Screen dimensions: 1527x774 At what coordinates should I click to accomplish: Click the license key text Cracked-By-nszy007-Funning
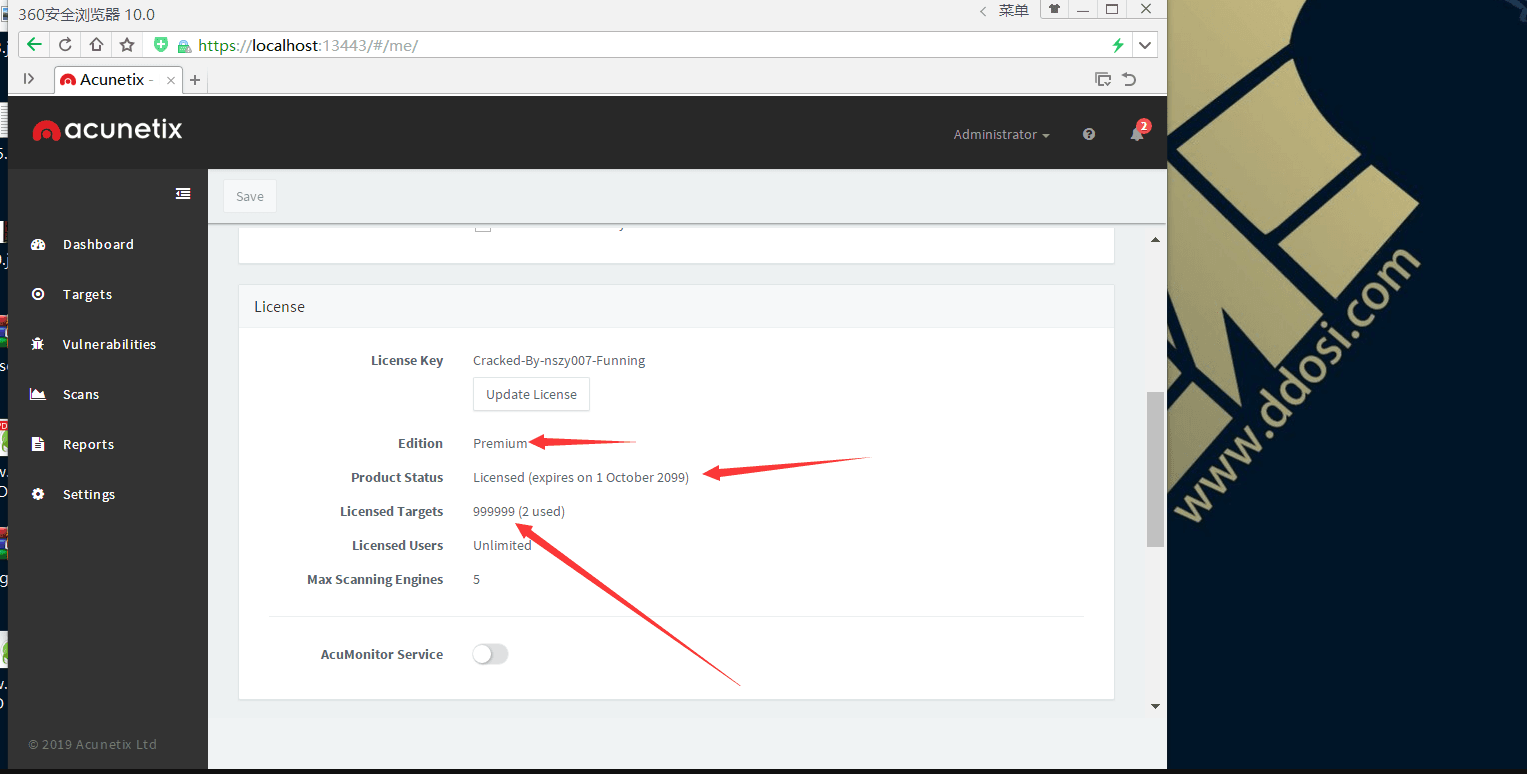pyautogui.click(x=559, y=360)
